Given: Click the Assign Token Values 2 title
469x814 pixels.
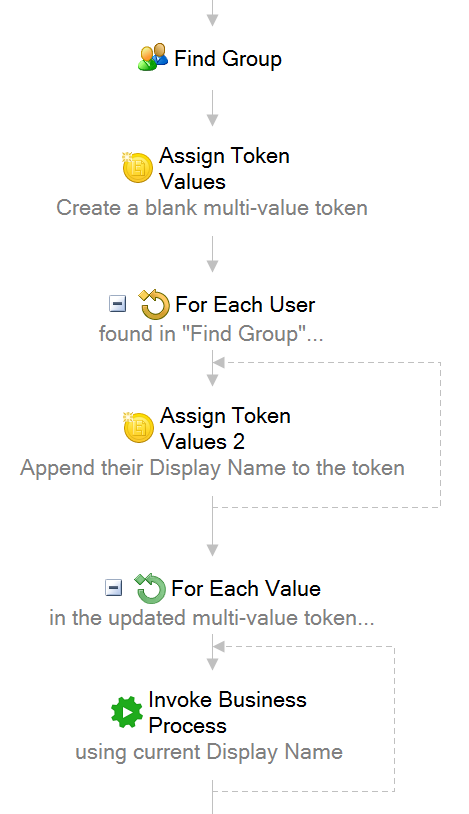Looking at the screenshot, I should tap(225, 429).
